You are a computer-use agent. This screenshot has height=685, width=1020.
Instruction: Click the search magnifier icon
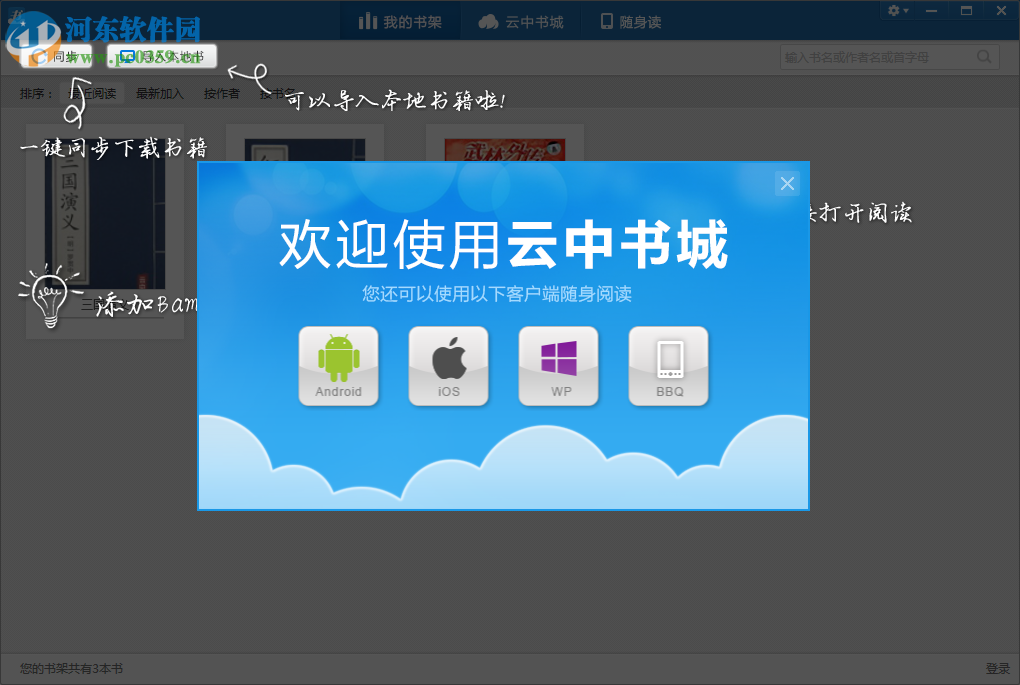984,57
